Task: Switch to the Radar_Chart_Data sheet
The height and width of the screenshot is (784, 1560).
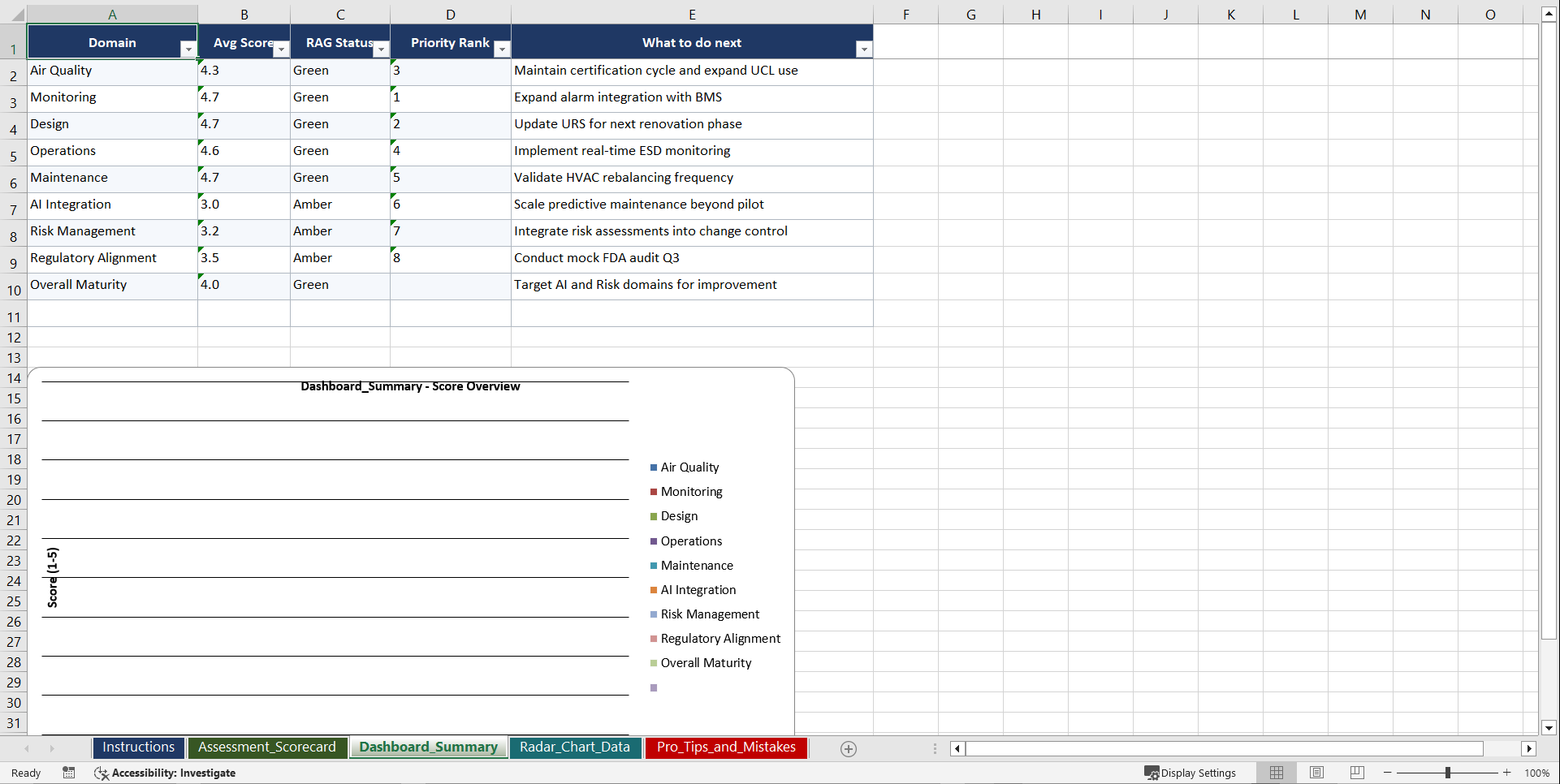Action: 575,747
